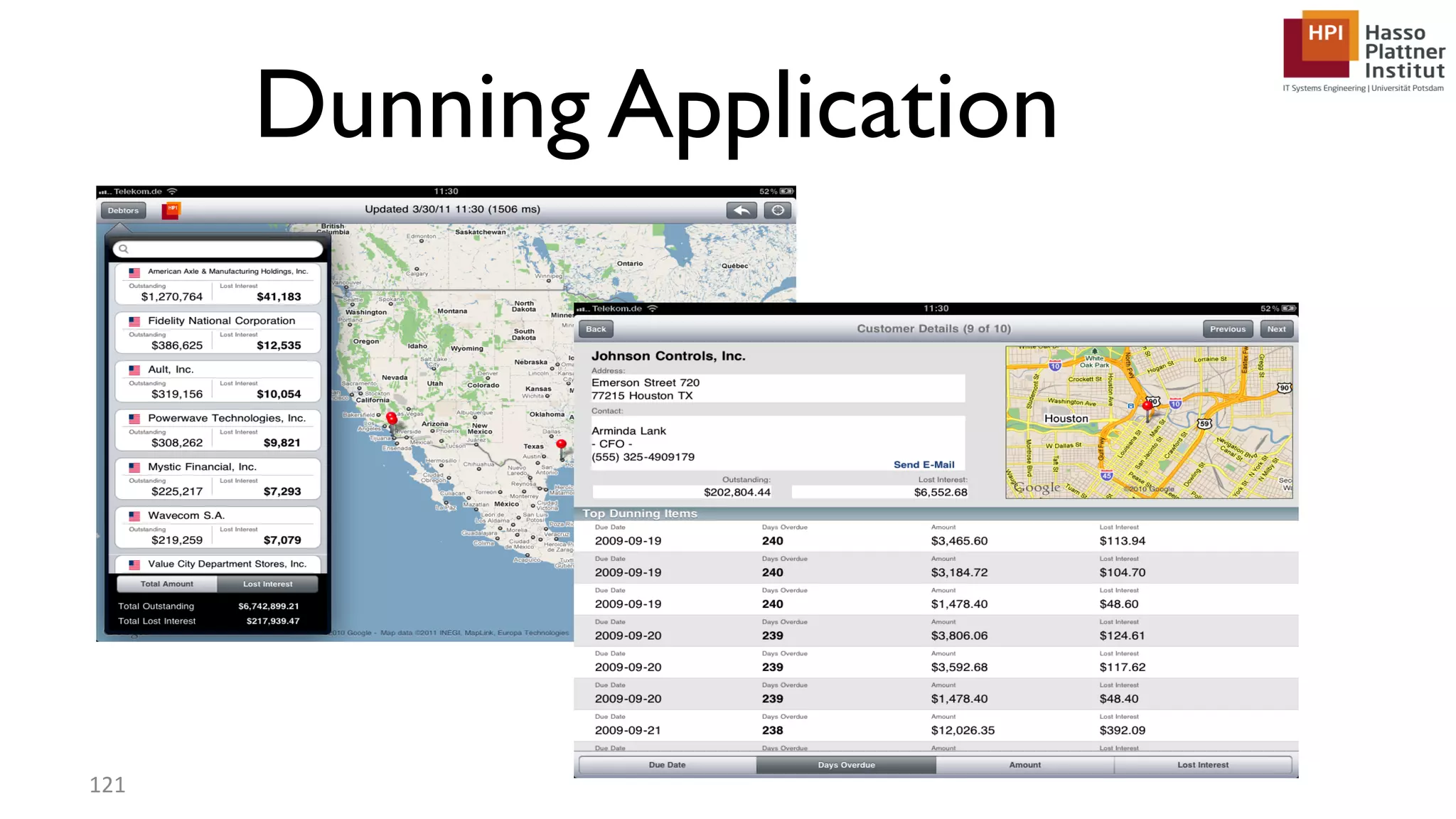Click the back arrow icon above map
The image size is (1456, 819).
742,210
